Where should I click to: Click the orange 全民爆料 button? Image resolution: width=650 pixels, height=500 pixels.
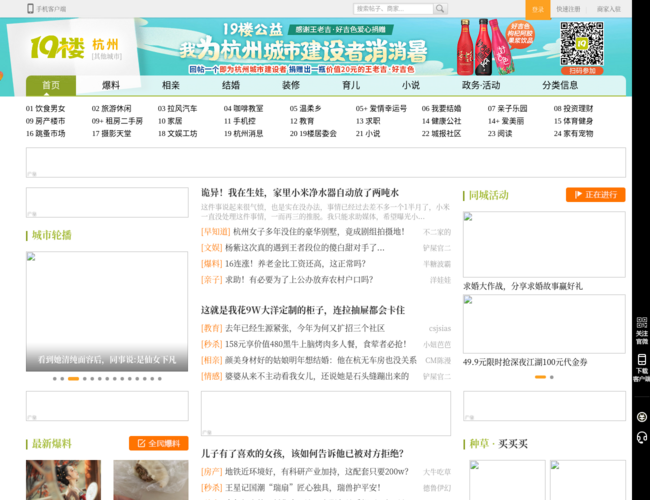(x=158, y=443)
